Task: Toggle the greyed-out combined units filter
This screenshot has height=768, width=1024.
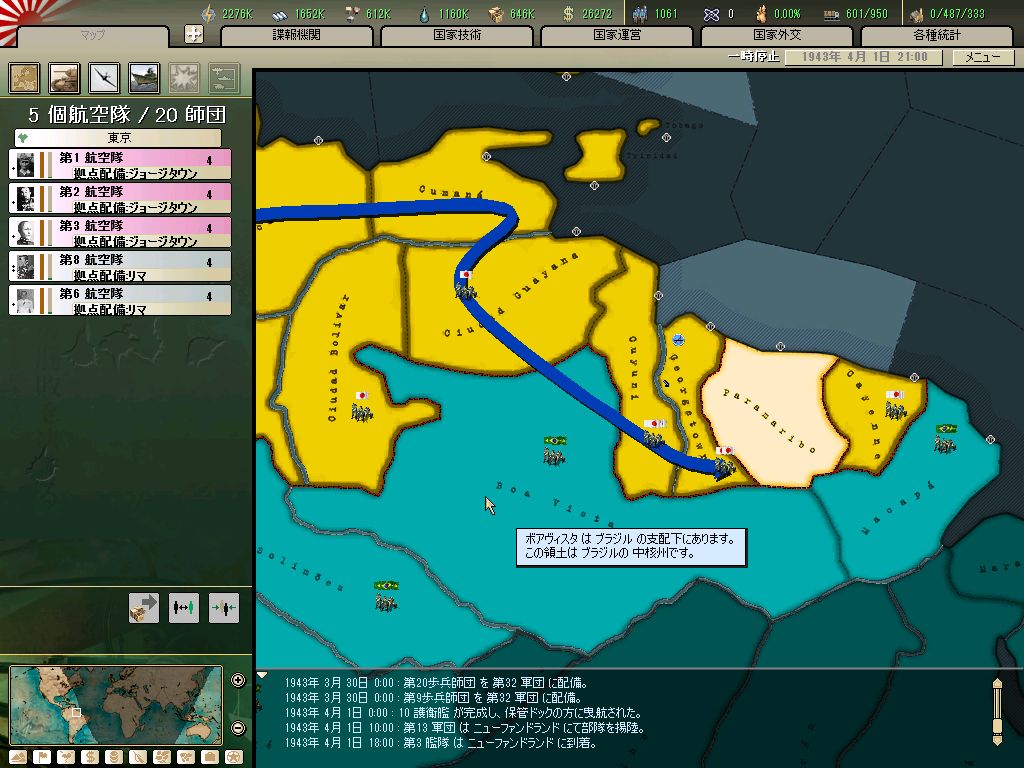Action: tap(224, 78)
